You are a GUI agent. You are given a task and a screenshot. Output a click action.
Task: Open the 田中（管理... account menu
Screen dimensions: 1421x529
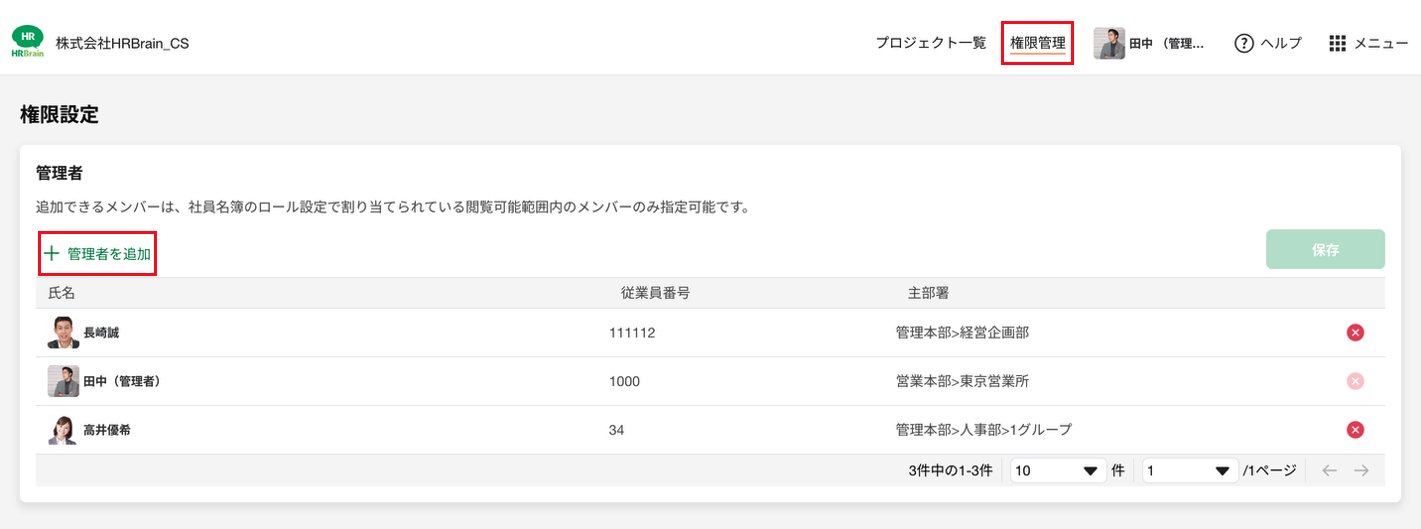(x=1166, y=44)
